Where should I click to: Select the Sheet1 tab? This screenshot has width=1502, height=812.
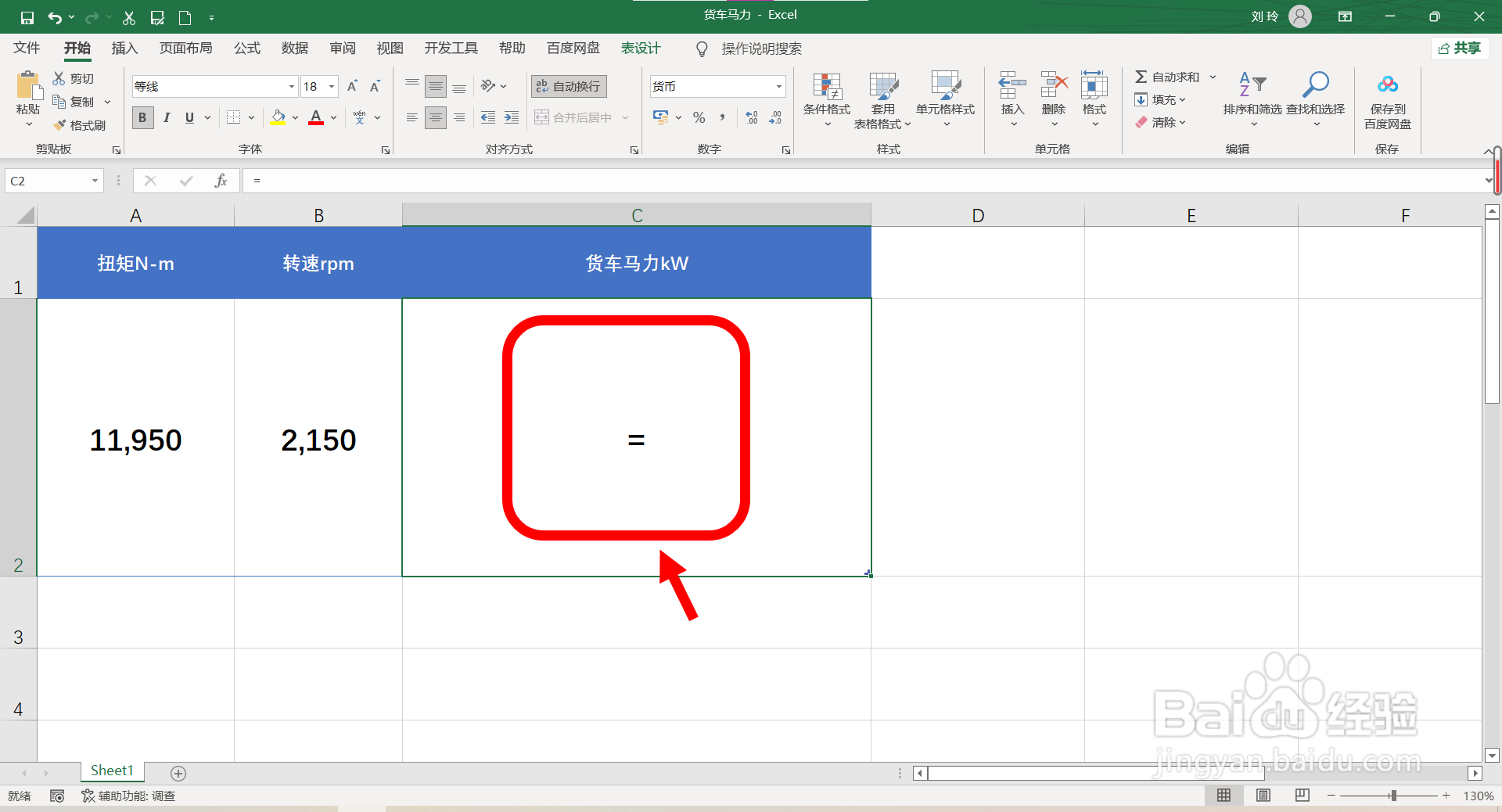click(x=112, y=771)
